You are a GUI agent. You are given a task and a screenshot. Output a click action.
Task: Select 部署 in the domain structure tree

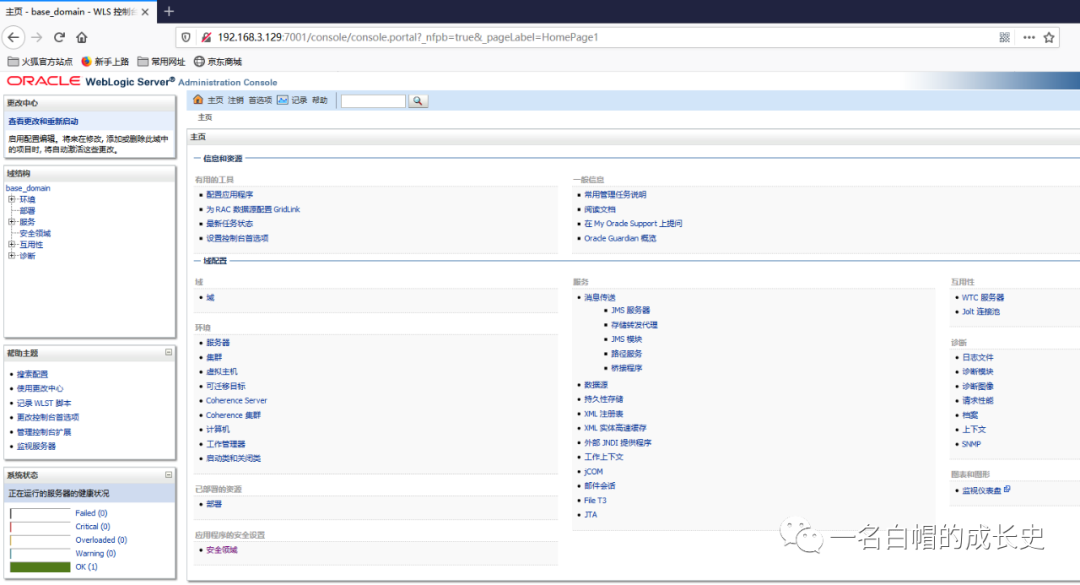pyautogui.click(x=27, y=211)
